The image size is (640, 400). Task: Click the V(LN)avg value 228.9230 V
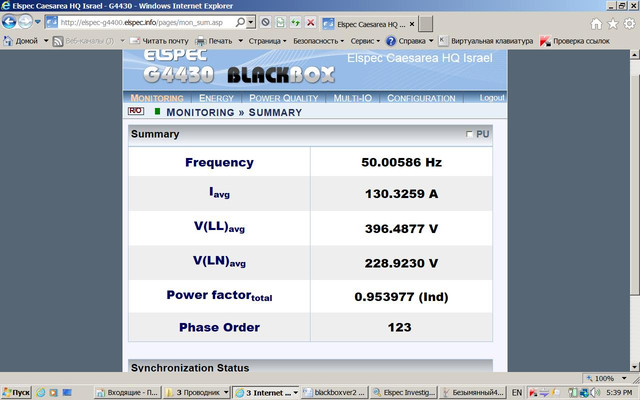(401, 263)
